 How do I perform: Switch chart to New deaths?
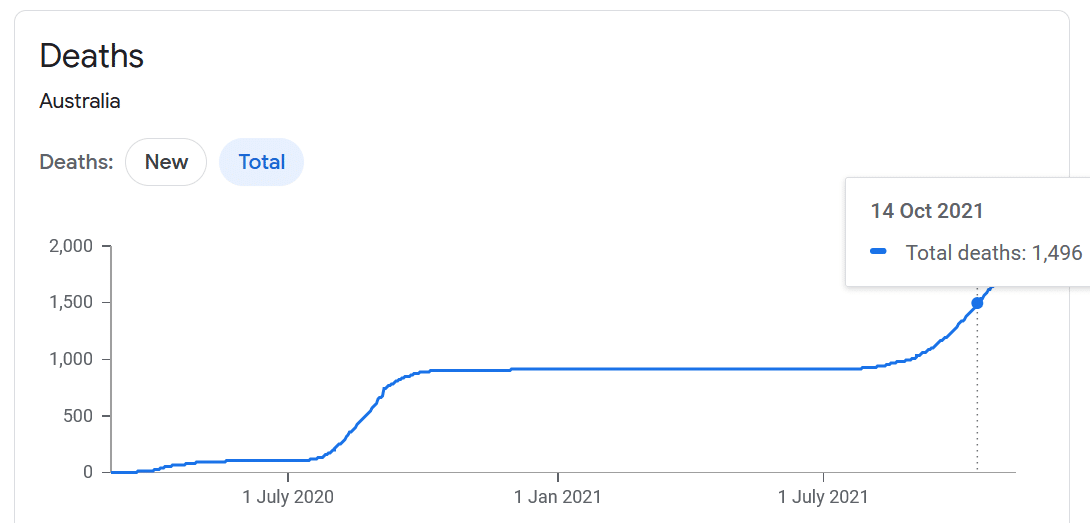coord(166,162)
